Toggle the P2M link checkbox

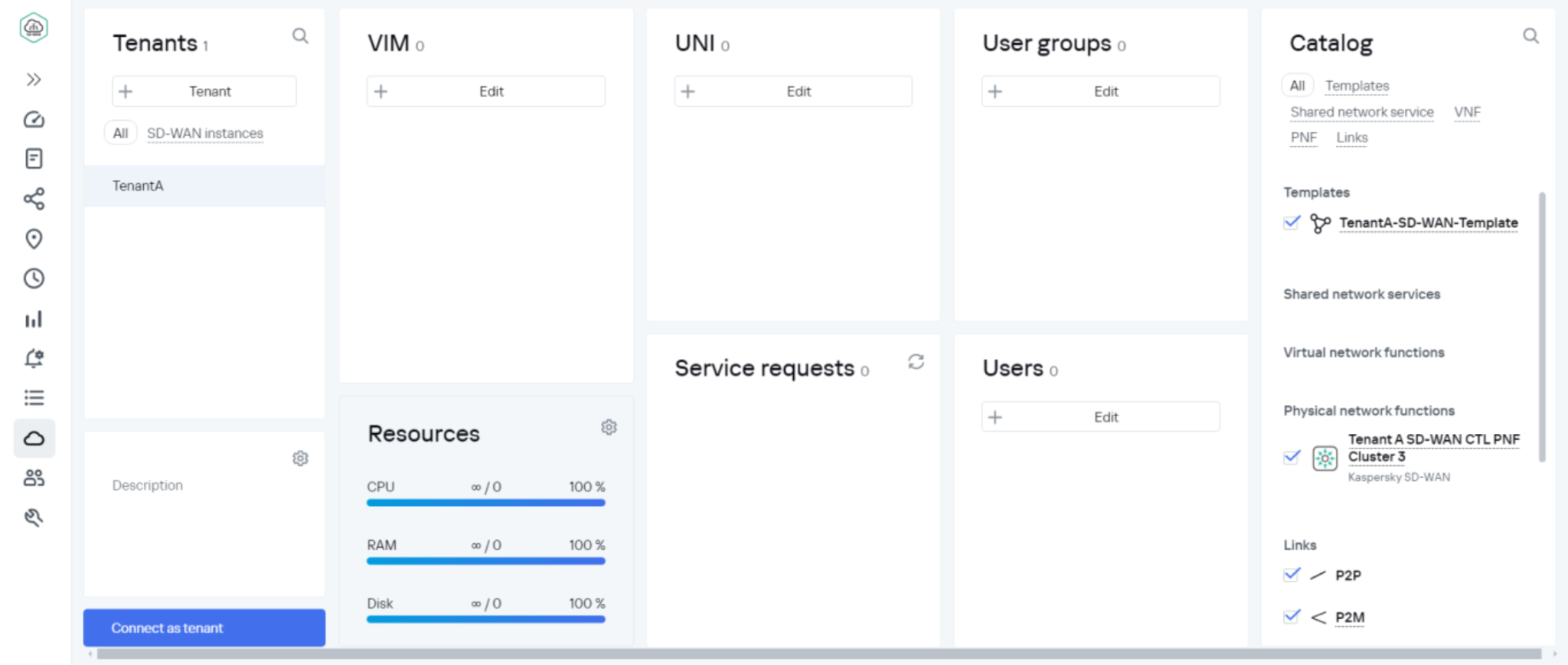tap(1292, 617)
